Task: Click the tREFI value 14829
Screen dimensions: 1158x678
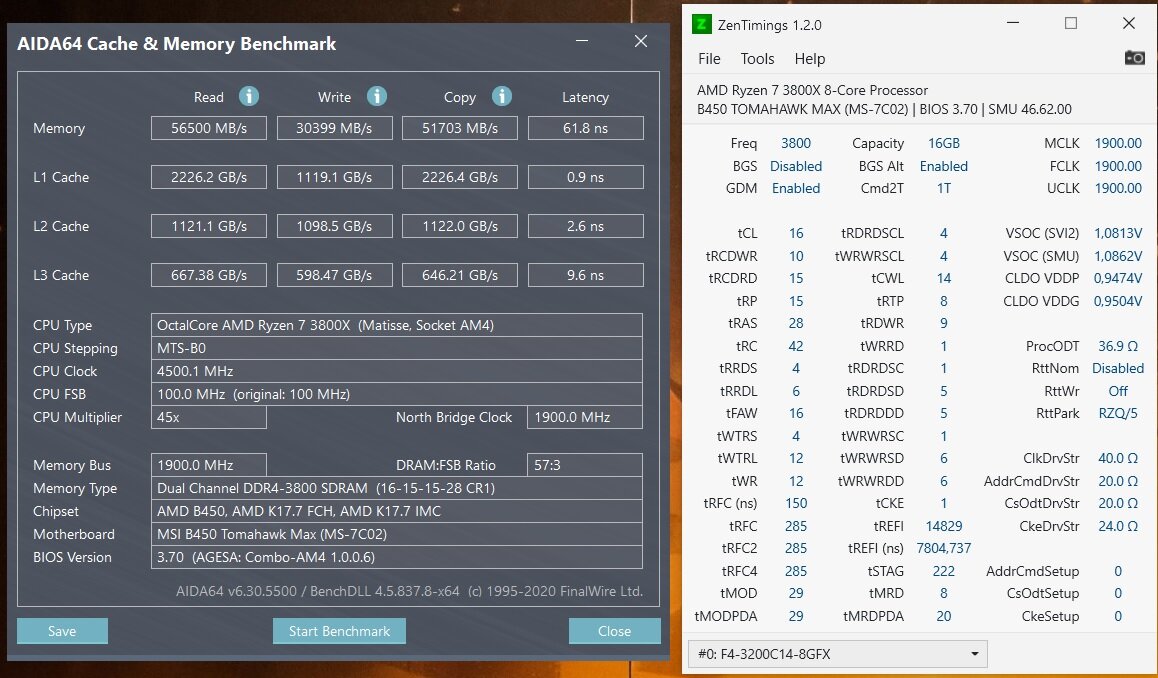Action: click(x=944, y=526)
